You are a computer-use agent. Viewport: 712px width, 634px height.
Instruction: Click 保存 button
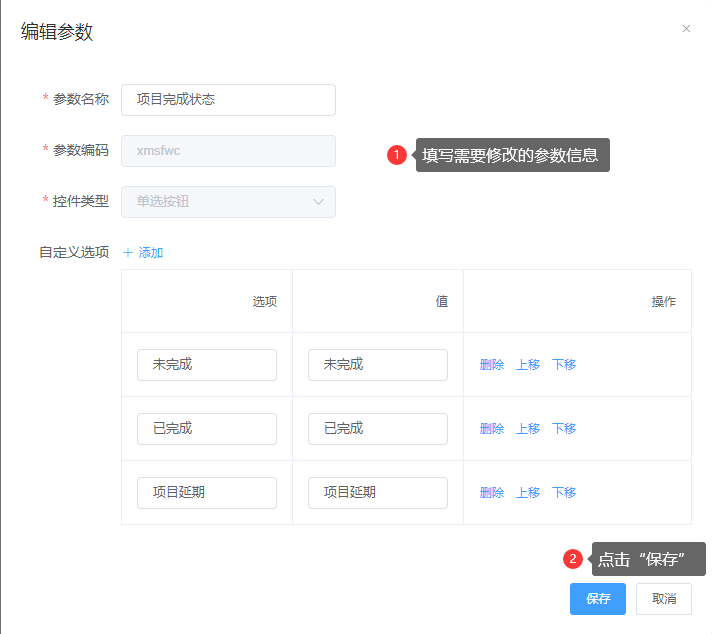point(598,599)
